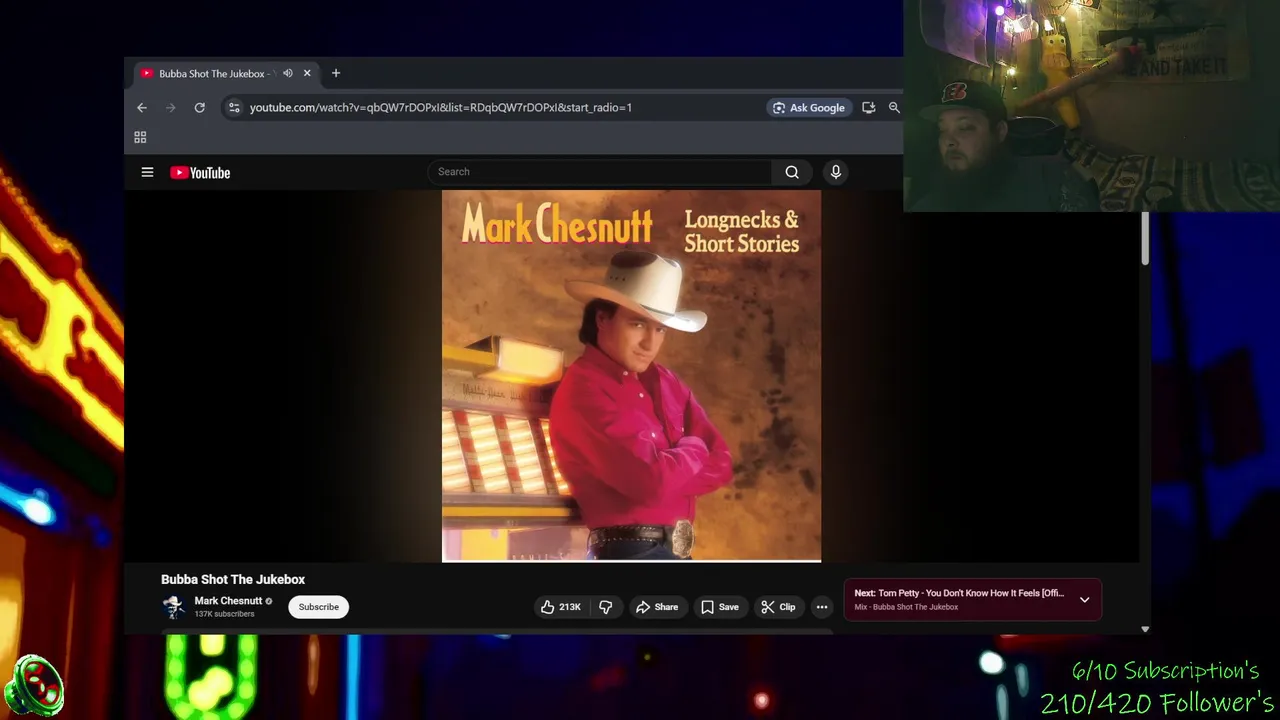Viewport: 1280px width, 720px height.
Task: Click the browser forward arrow
Action: click(x=170, y=107)
